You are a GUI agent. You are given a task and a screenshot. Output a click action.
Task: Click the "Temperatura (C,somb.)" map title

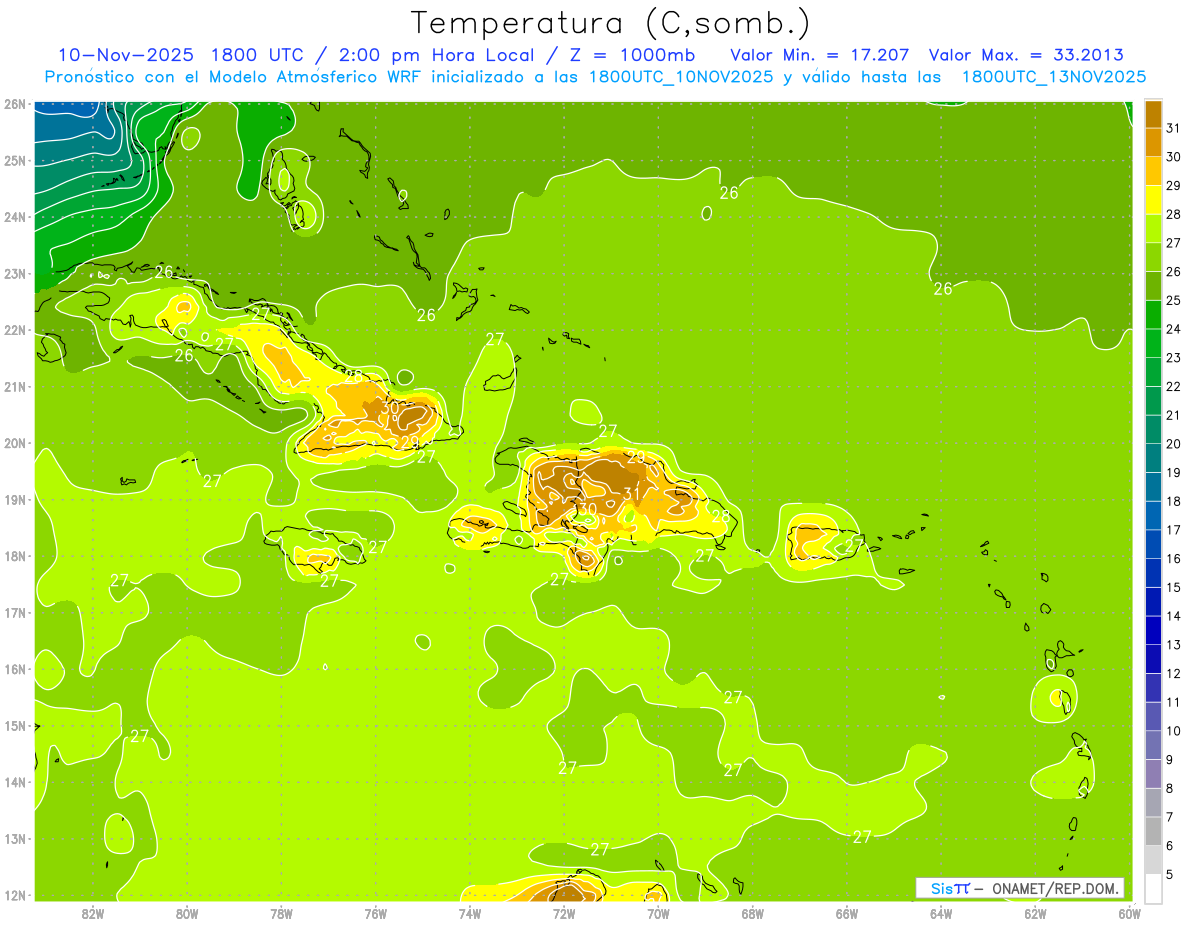(609, 24)
